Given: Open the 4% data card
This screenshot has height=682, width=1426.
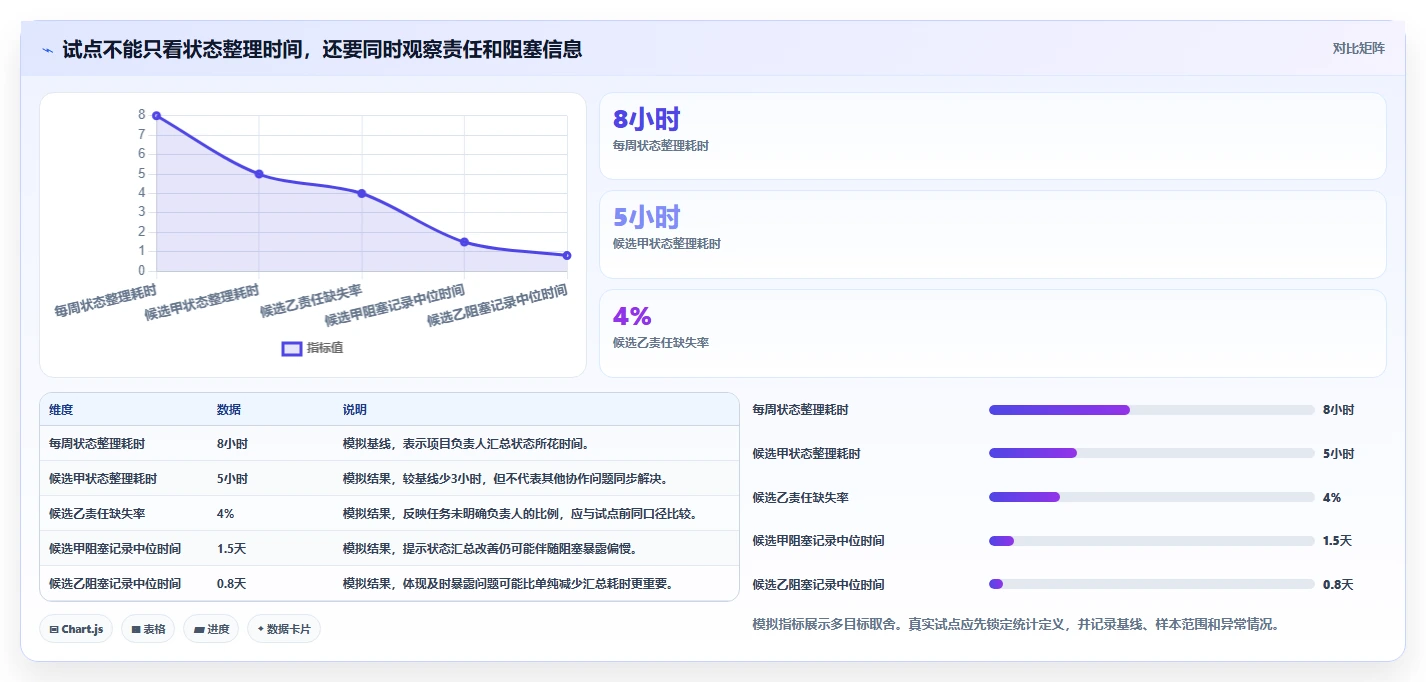Looking at the screenshot, I should click(992, 333).
